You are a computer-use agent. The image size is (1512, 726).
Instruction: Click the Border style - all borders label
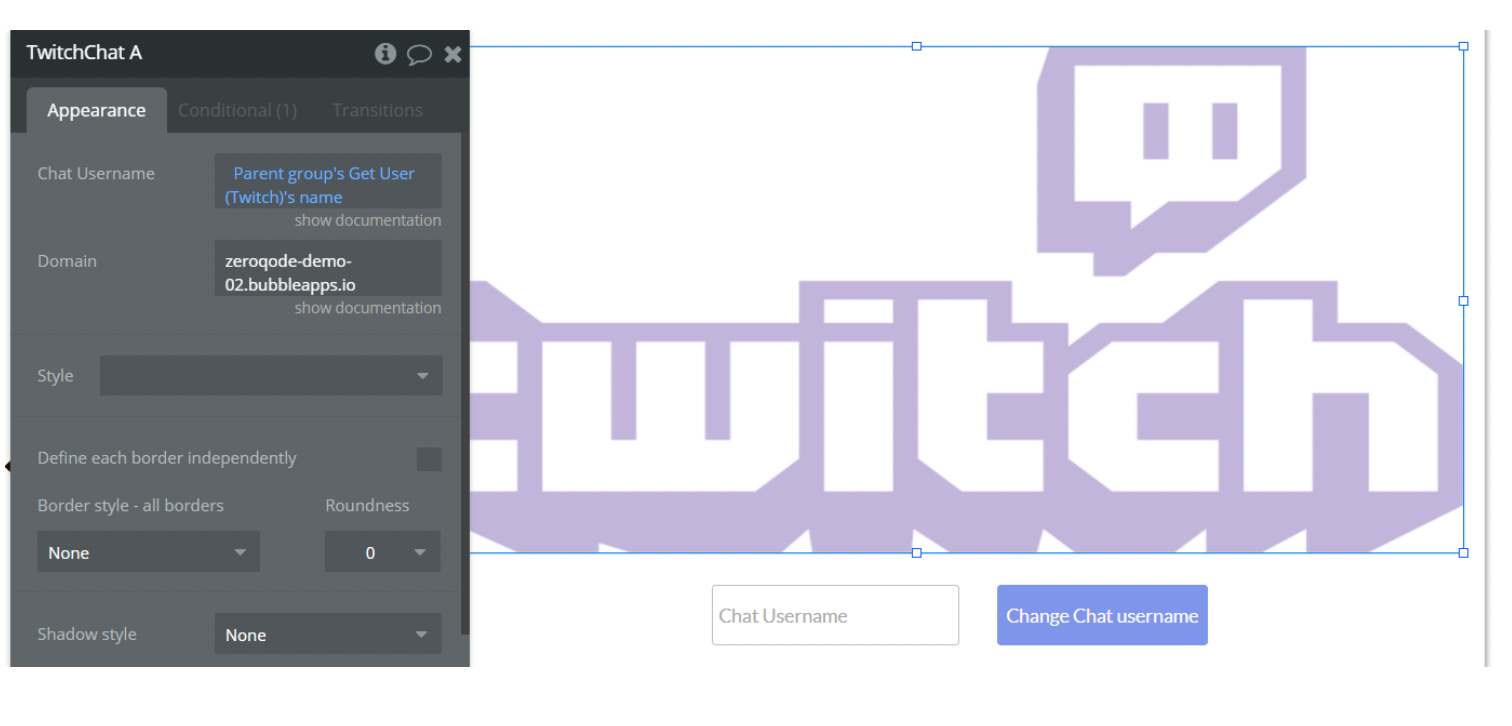point(130,505)
